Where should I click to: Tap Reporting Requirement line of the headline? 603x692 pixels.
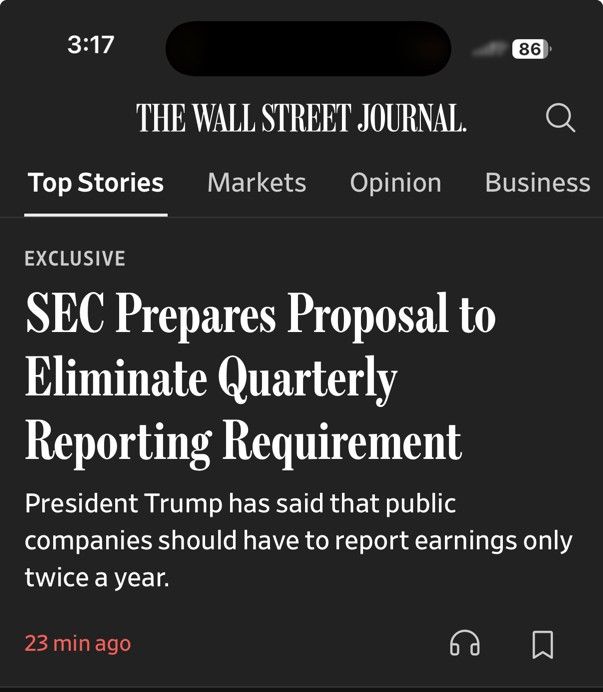pos(244,444)
